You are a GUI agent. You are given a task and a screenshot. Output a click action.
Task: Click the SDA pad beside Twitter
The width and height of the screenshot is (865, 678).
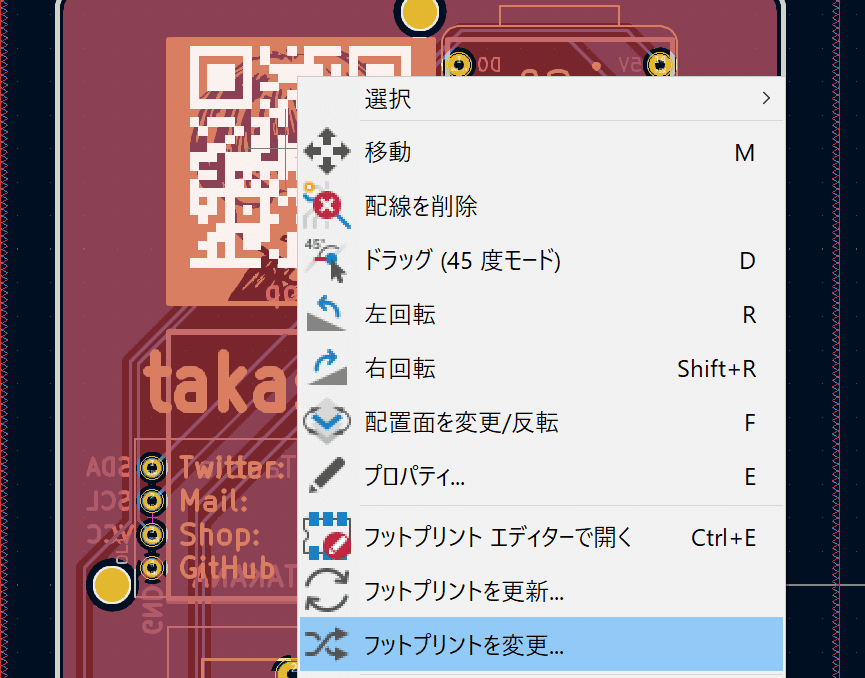[x=152, y=468]
